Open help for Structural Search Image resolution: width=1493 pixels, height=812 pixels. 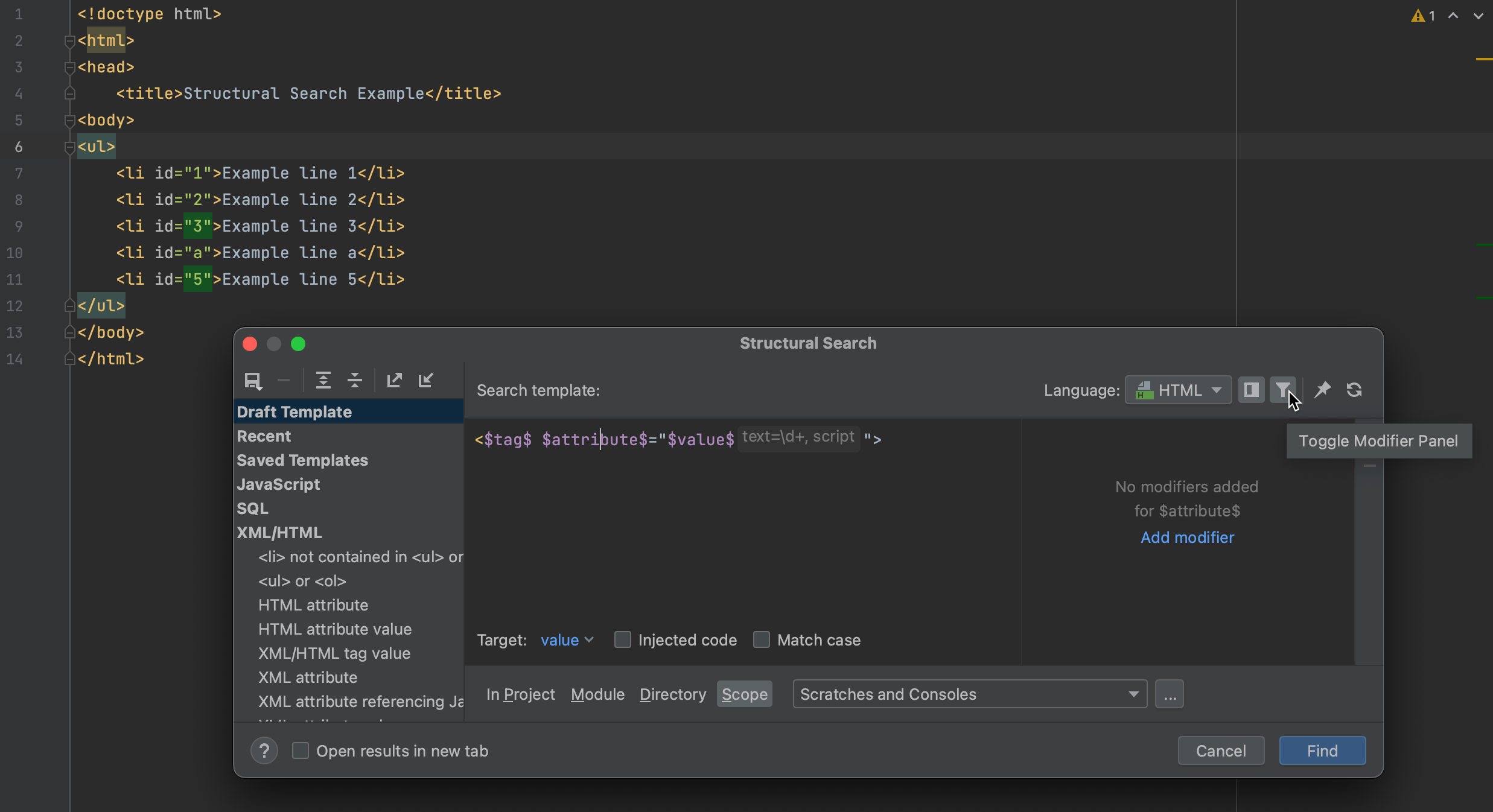click(264, 750)
